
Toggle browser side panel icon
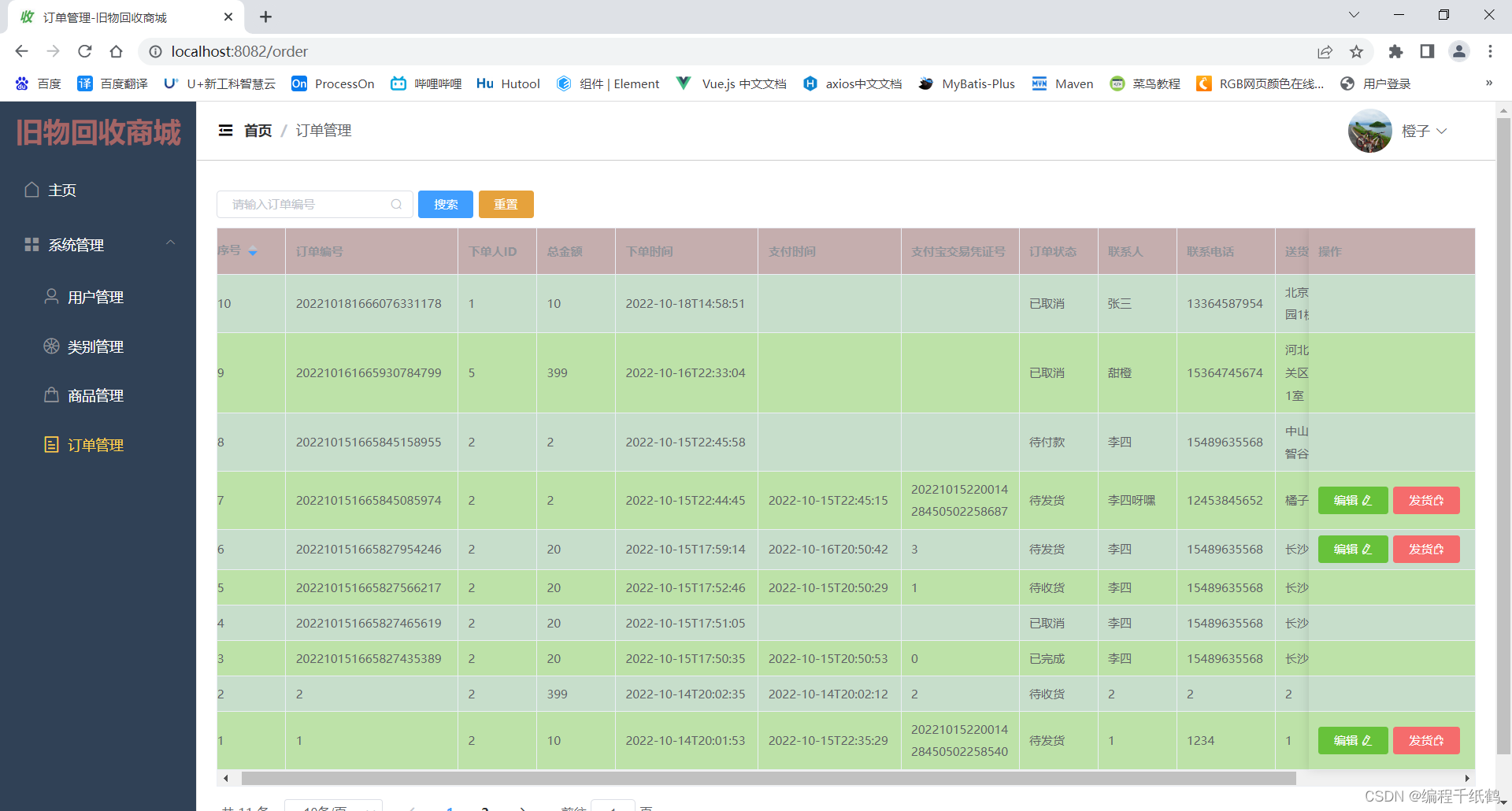coord(1427,51)
